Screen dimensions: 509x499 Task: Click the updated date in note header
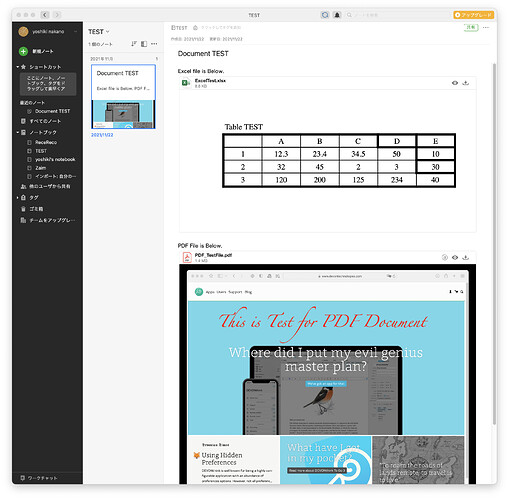point(226,39)
